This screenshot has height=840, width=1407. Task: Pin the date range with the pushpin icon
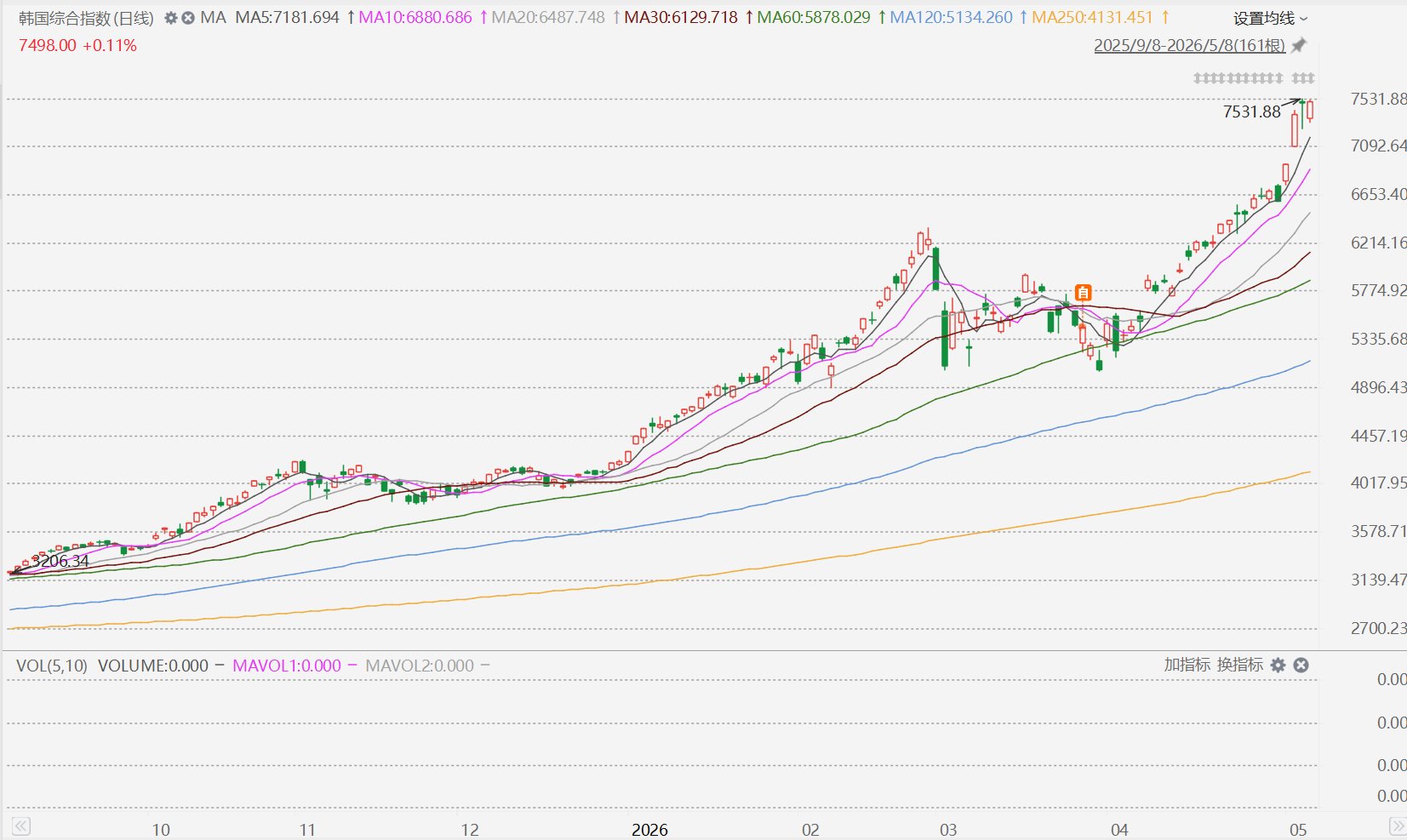pyautogui.click(x=1299, y=46)
